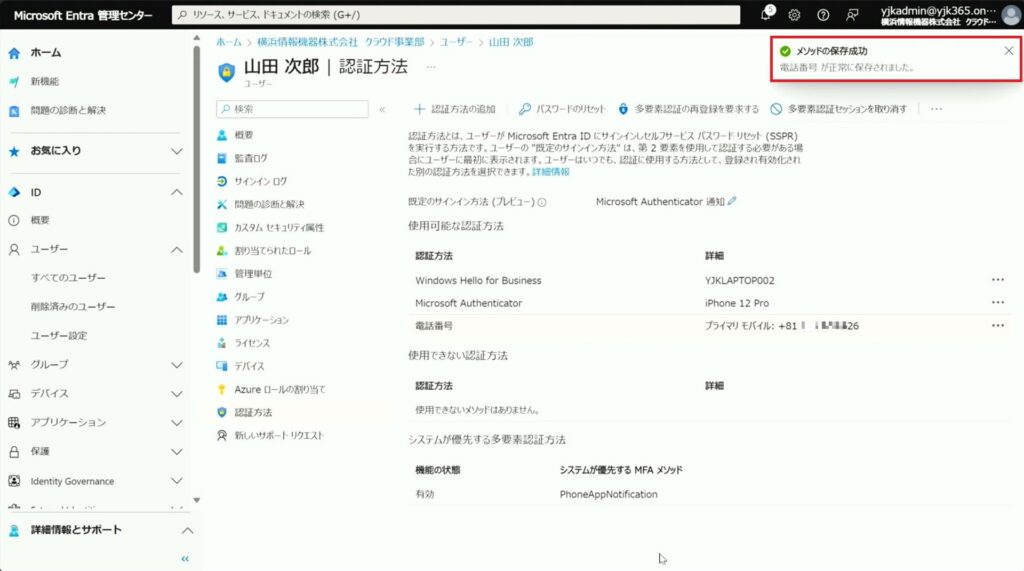Open 概要 in user menu
This screenshot has width=1024, height=571.
pos(244,135)
